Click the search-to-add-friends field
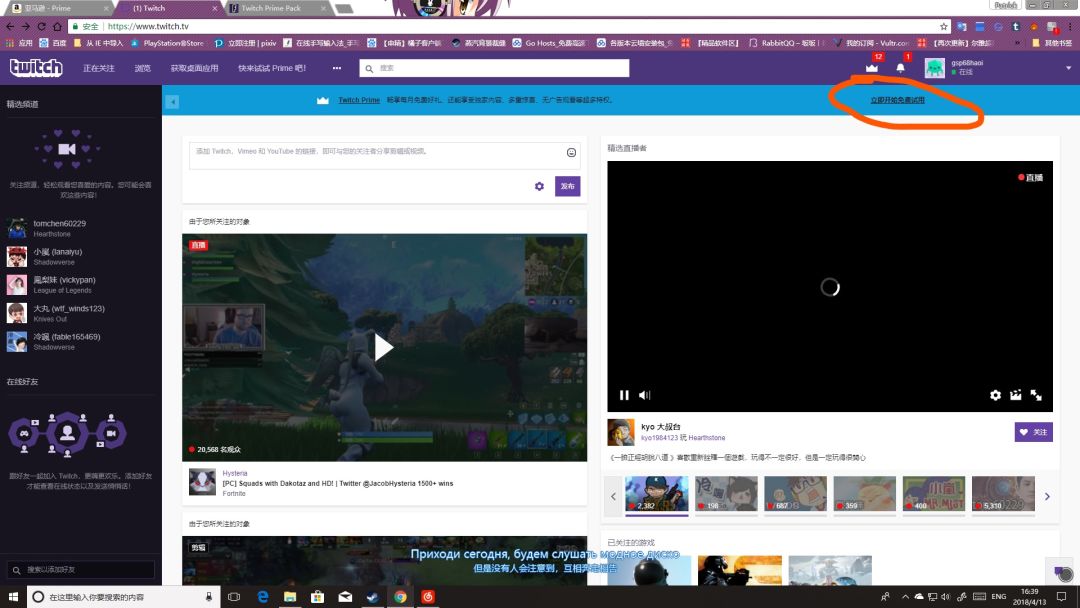The width and height of the screenshot is (1080, 608). pyautogui.click(x=81, y=569)
